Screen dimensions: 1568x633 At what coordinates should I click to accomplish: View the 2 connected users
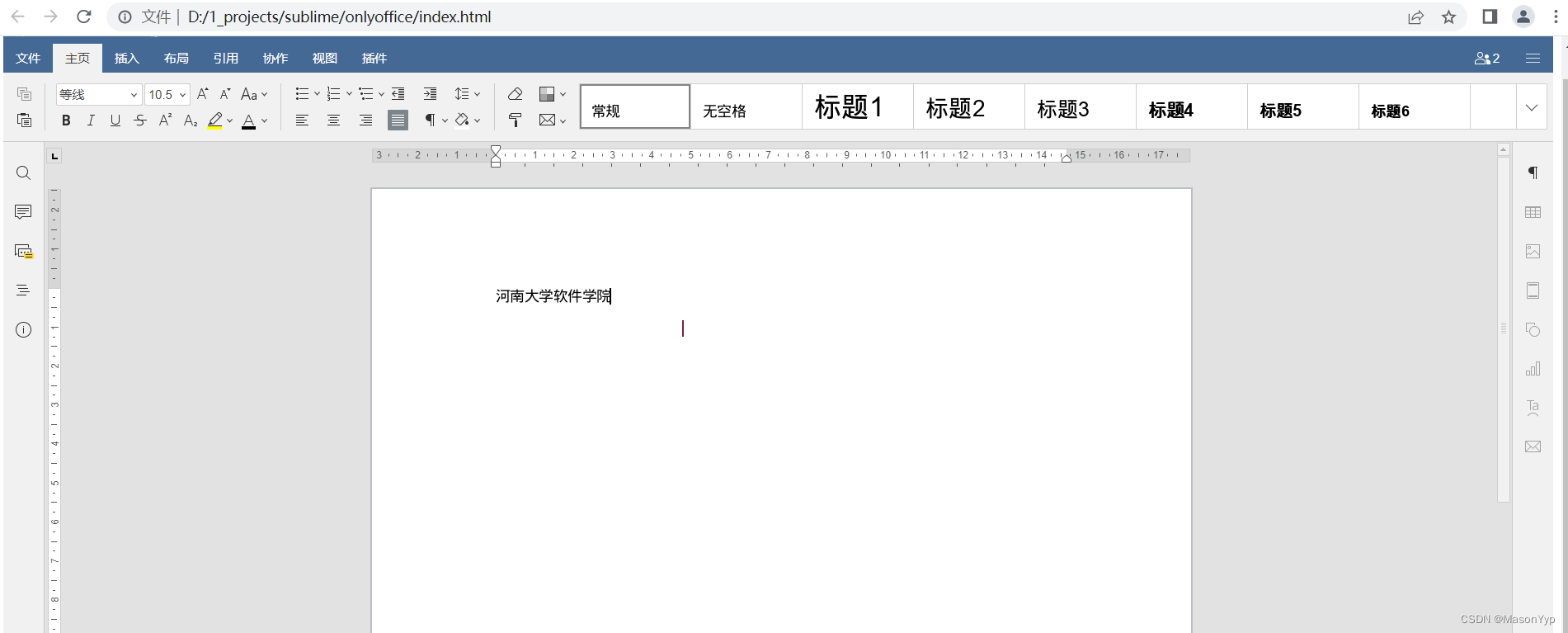click(1487, 59)
